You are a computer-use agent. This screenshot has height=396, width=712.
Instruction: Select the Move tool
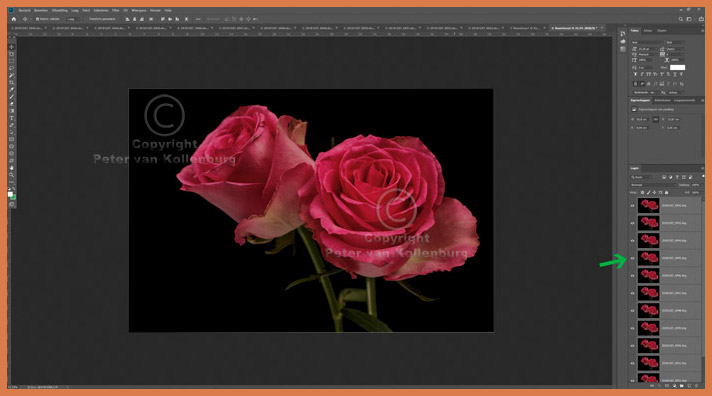pyautogui.click(x=11, y=47)
